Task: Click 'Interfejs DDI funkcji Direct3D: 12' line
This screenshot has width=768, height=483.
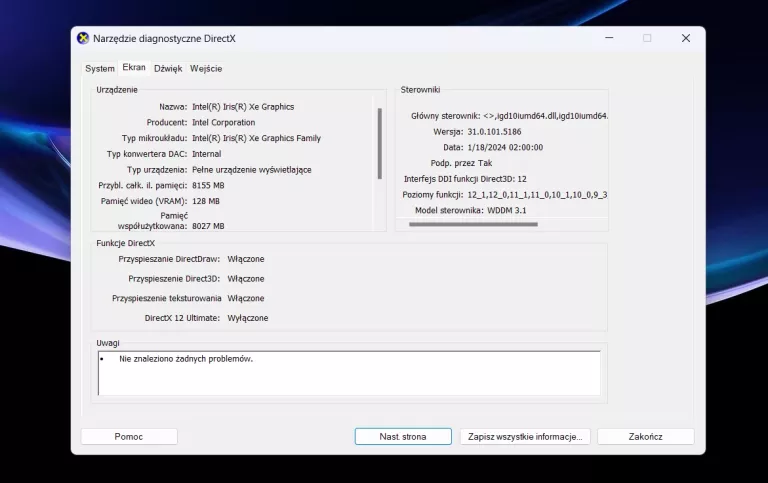Action: (x=465, y=179)
